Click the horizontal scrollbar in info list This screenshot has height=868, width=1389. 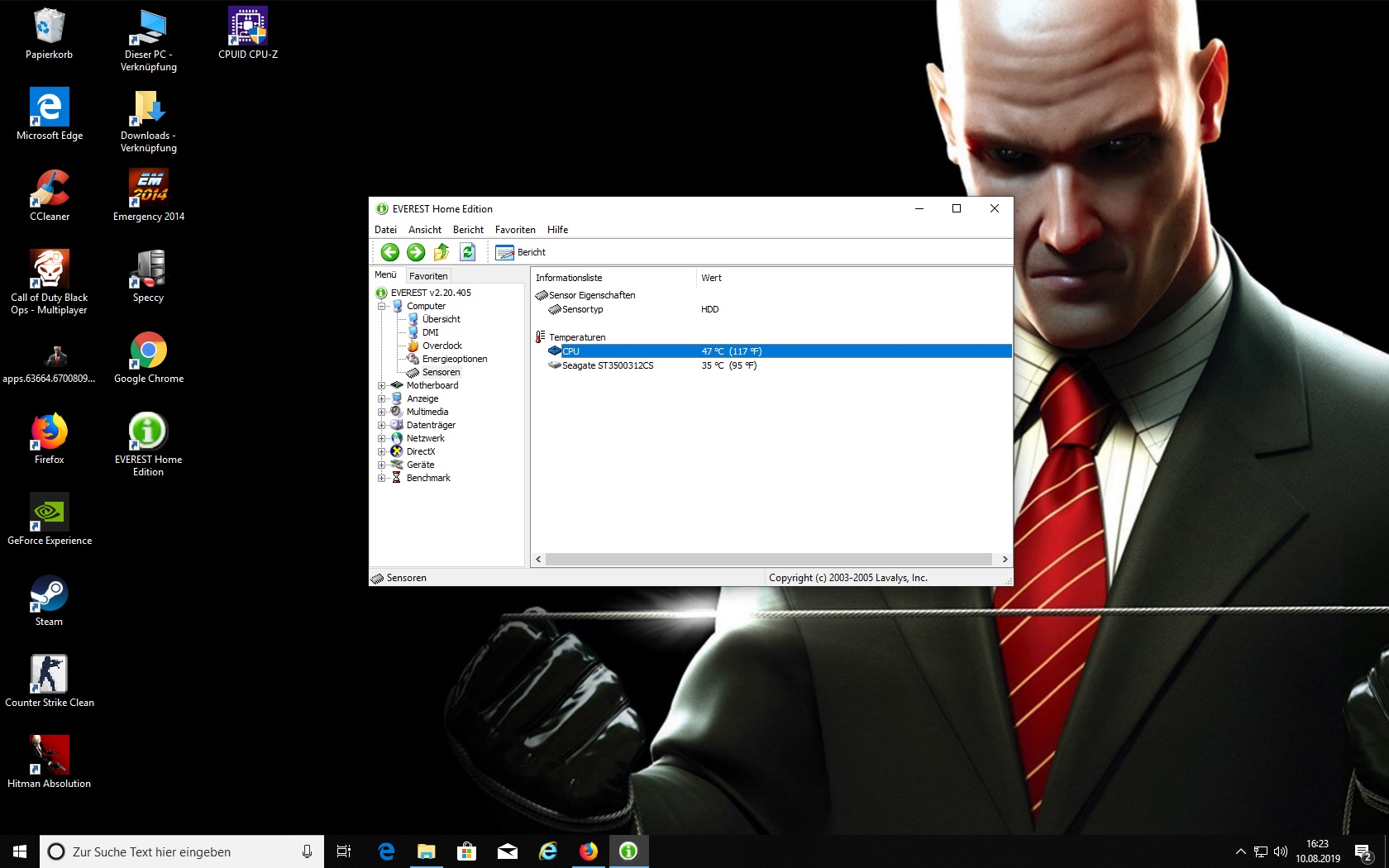[x=769, y=560]
